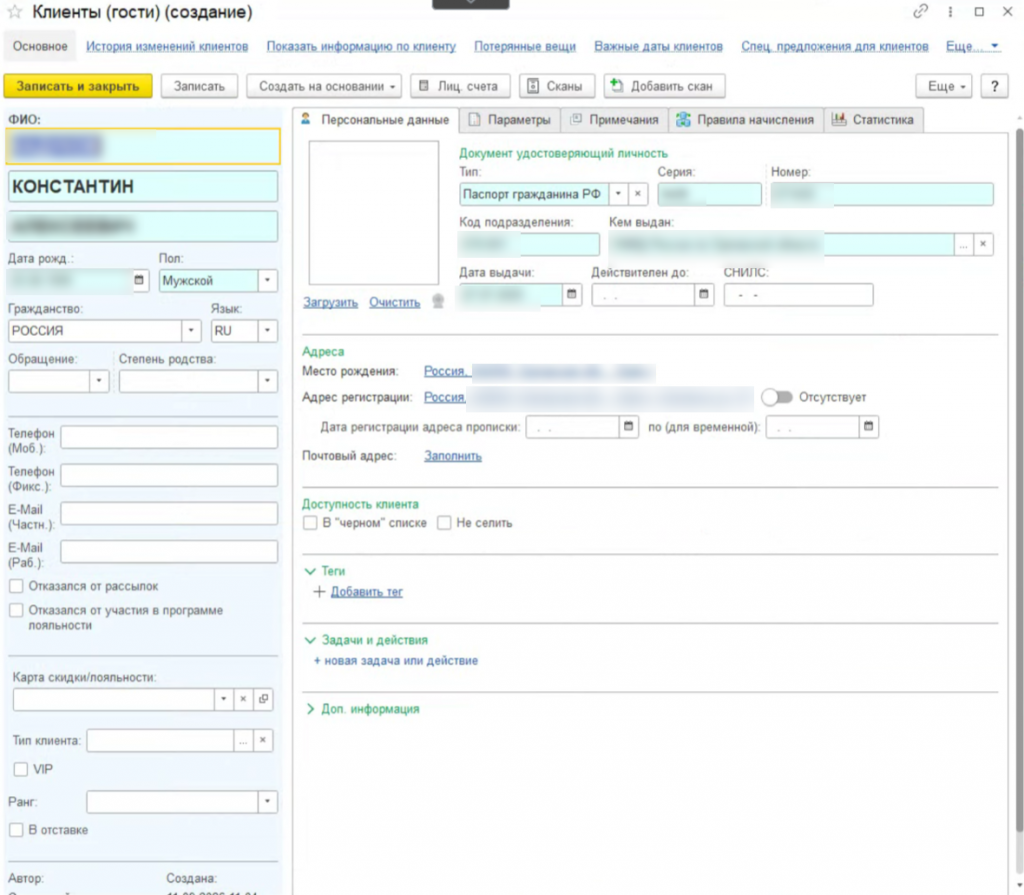Copy link to this form icon
Viewport: 1024px width, 895px height.
click(920, 12)
